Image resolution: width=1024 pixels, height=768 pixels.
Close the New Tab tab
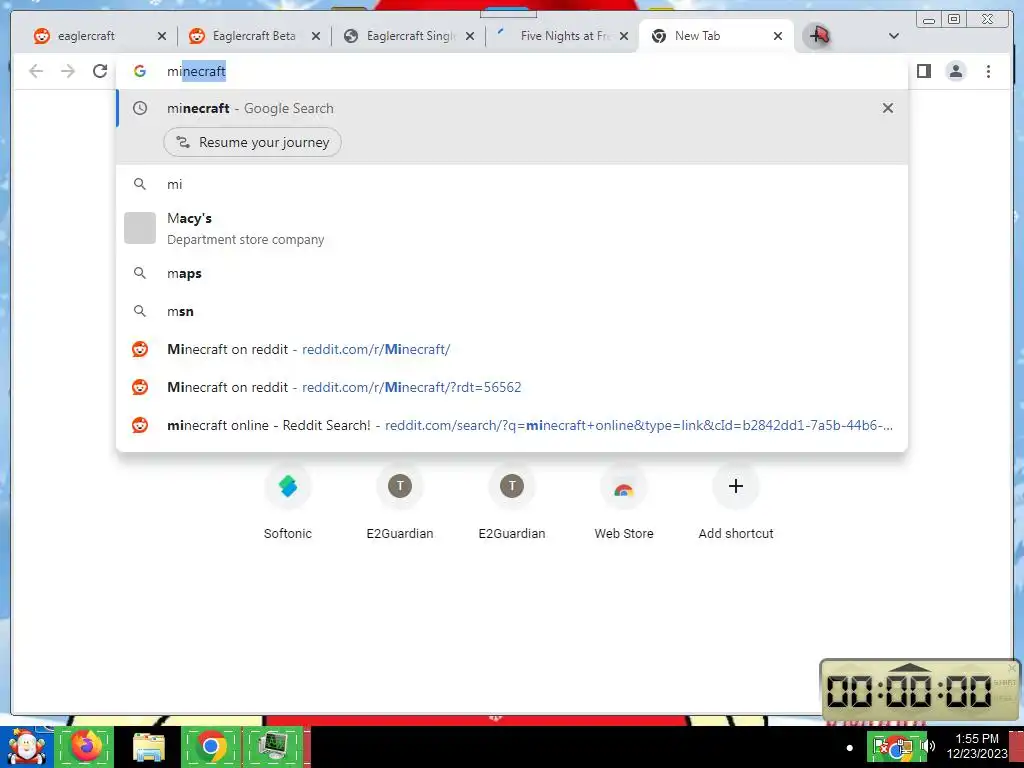(778, 36)
